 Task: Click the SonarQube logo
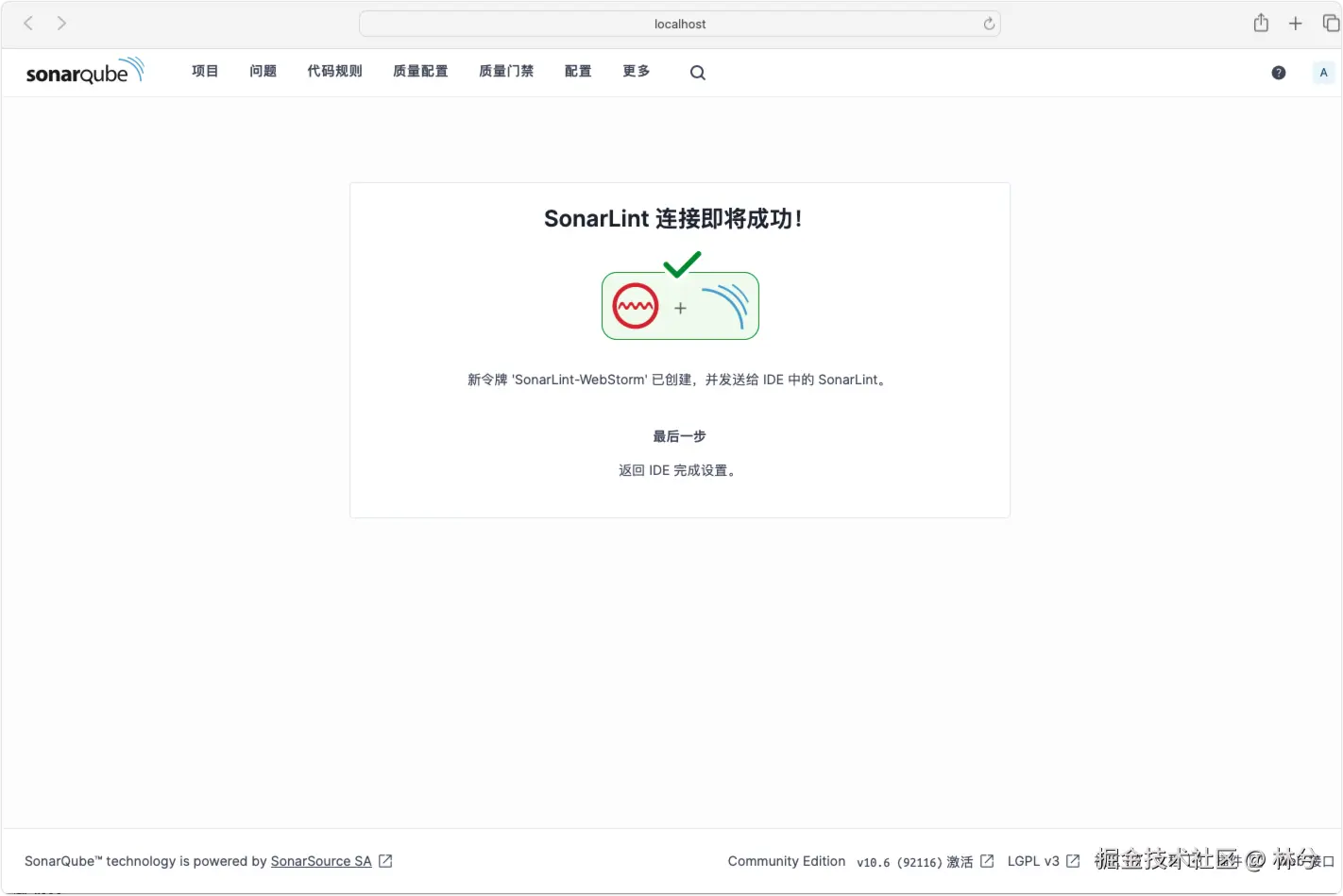85,72
